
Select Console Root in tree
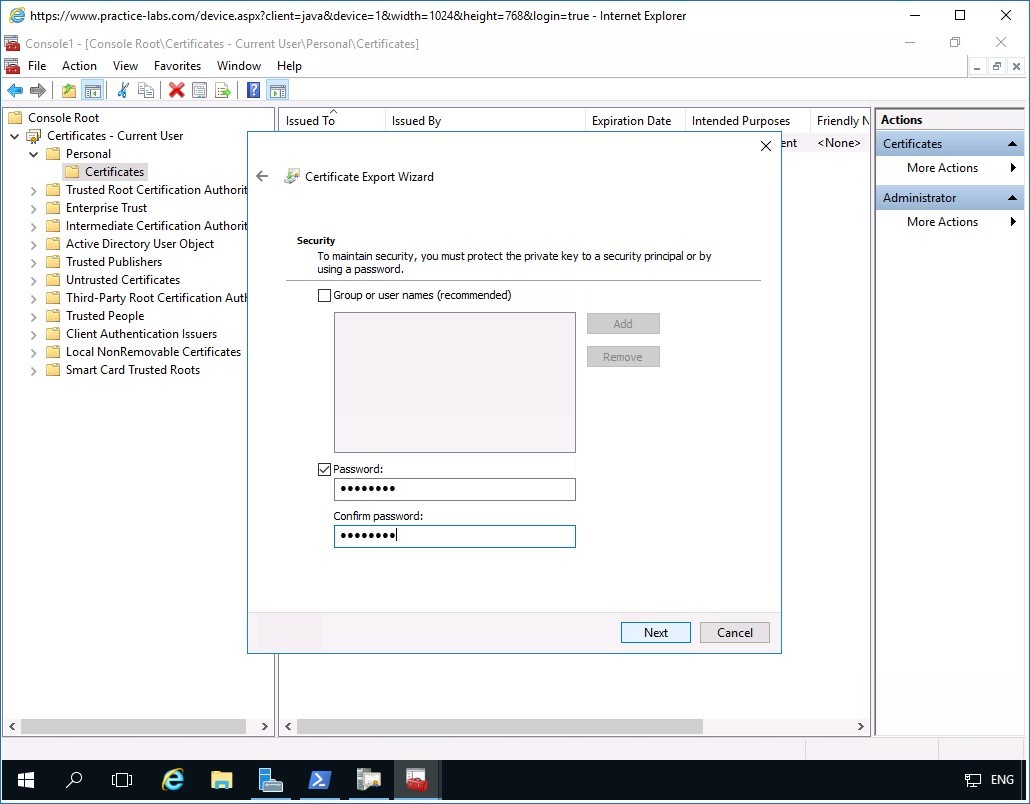tap(63, 118)
